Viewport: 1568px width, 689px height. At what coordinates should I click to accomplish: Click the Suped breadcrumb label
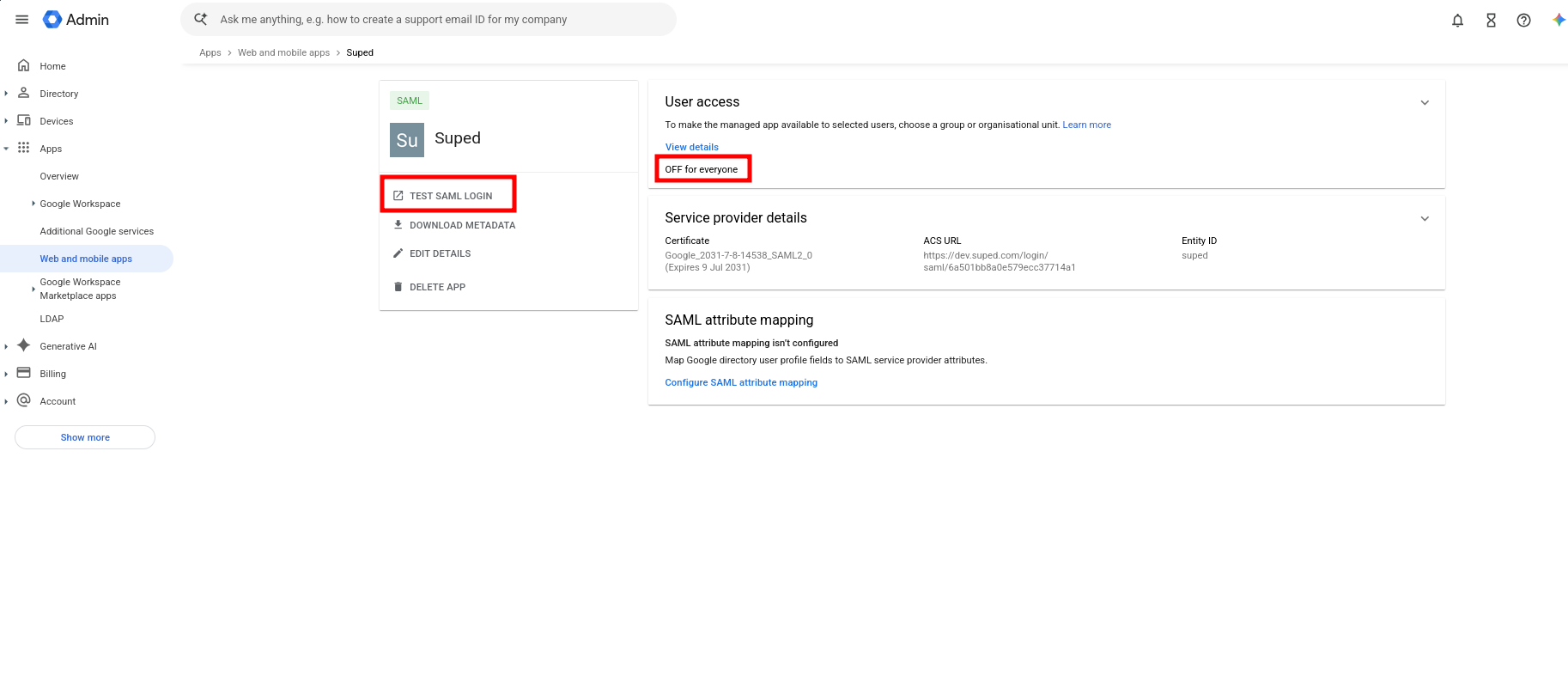point(360,52)
